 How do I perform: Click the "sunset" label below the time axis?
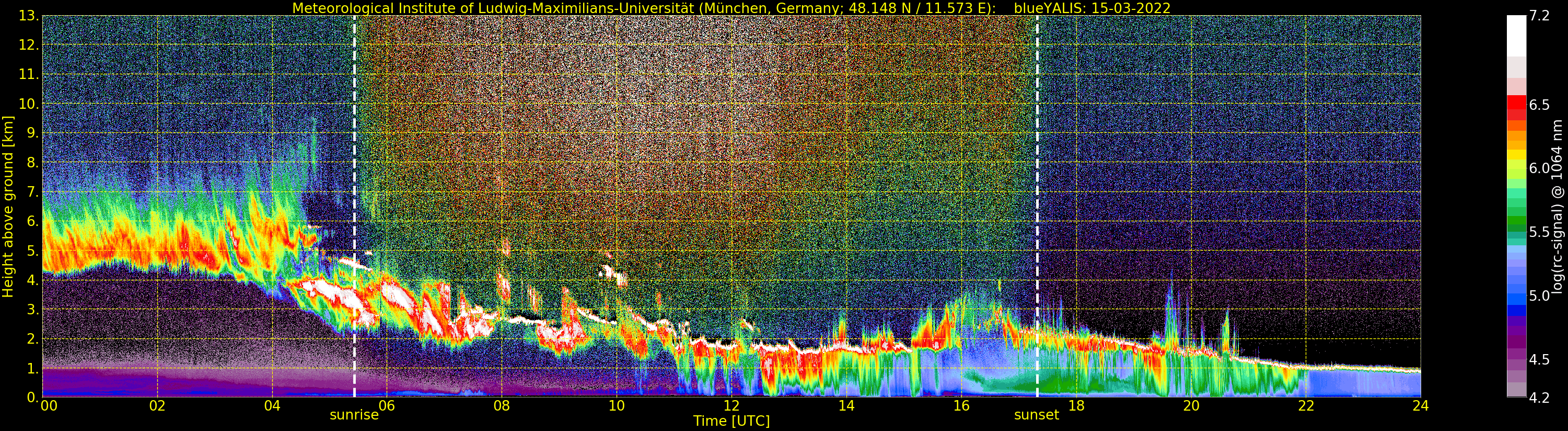click(1037, 415)
